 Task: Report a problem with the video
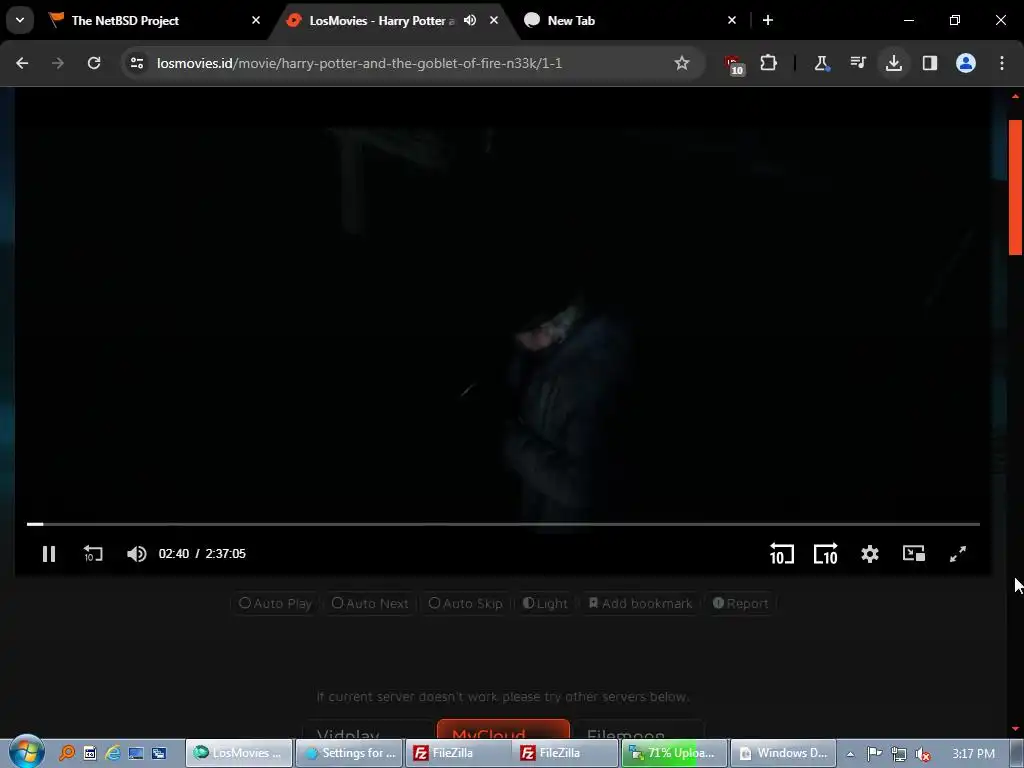[x=740, y=603]
